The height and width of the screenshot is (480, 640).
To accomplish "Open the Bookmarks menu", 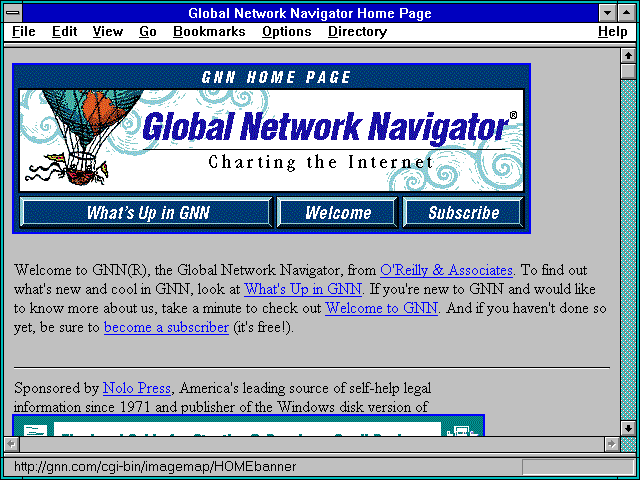I will tap(209, 32).
